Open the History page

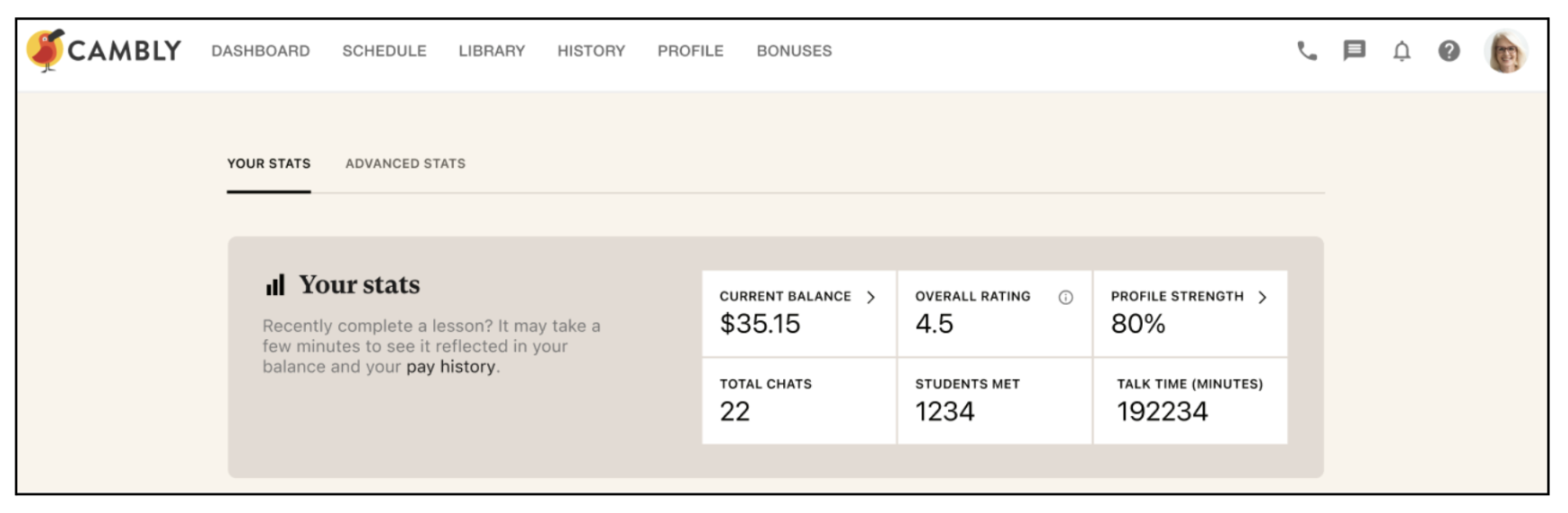pyautogui.click(x=591, y=51)
